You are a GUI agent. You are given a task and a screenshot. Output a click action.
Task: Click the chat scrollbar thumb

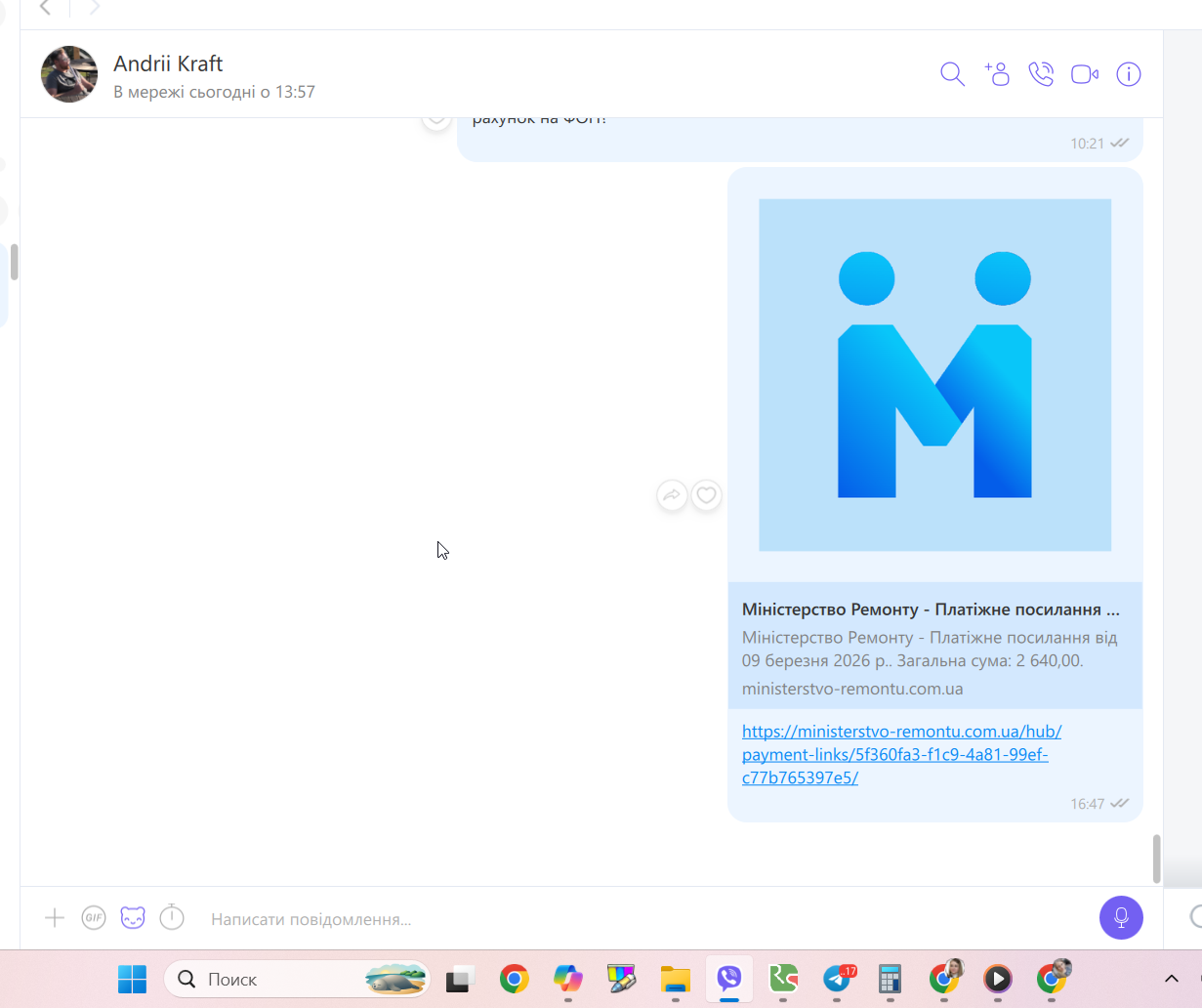[1156, 859]
